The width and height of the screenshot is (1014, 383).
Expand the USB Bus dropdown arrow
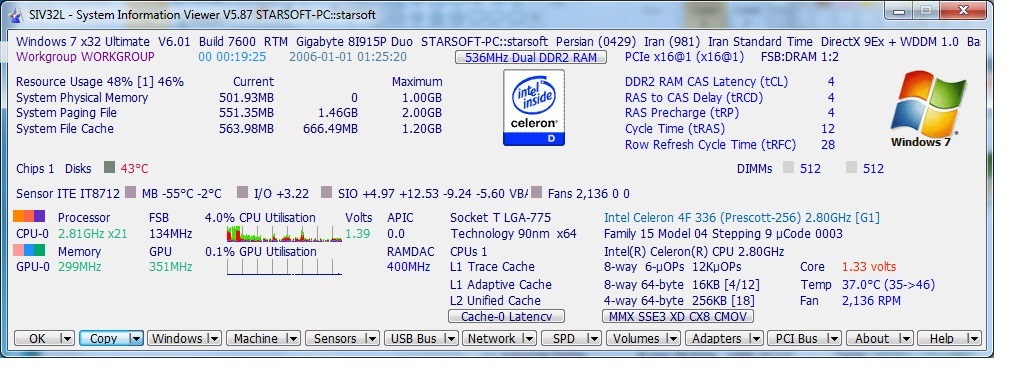pyautogui.click(x=451, y=338)
